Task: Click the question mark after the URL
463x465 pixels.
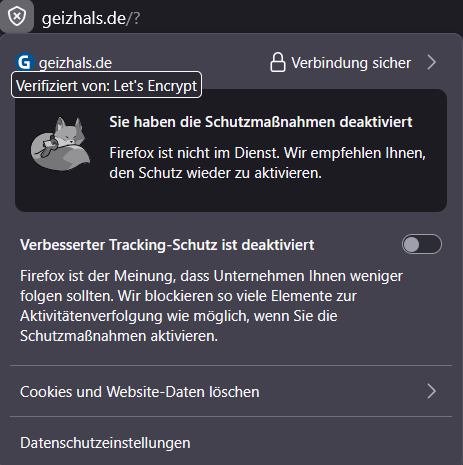Action: tap(137, 19)
